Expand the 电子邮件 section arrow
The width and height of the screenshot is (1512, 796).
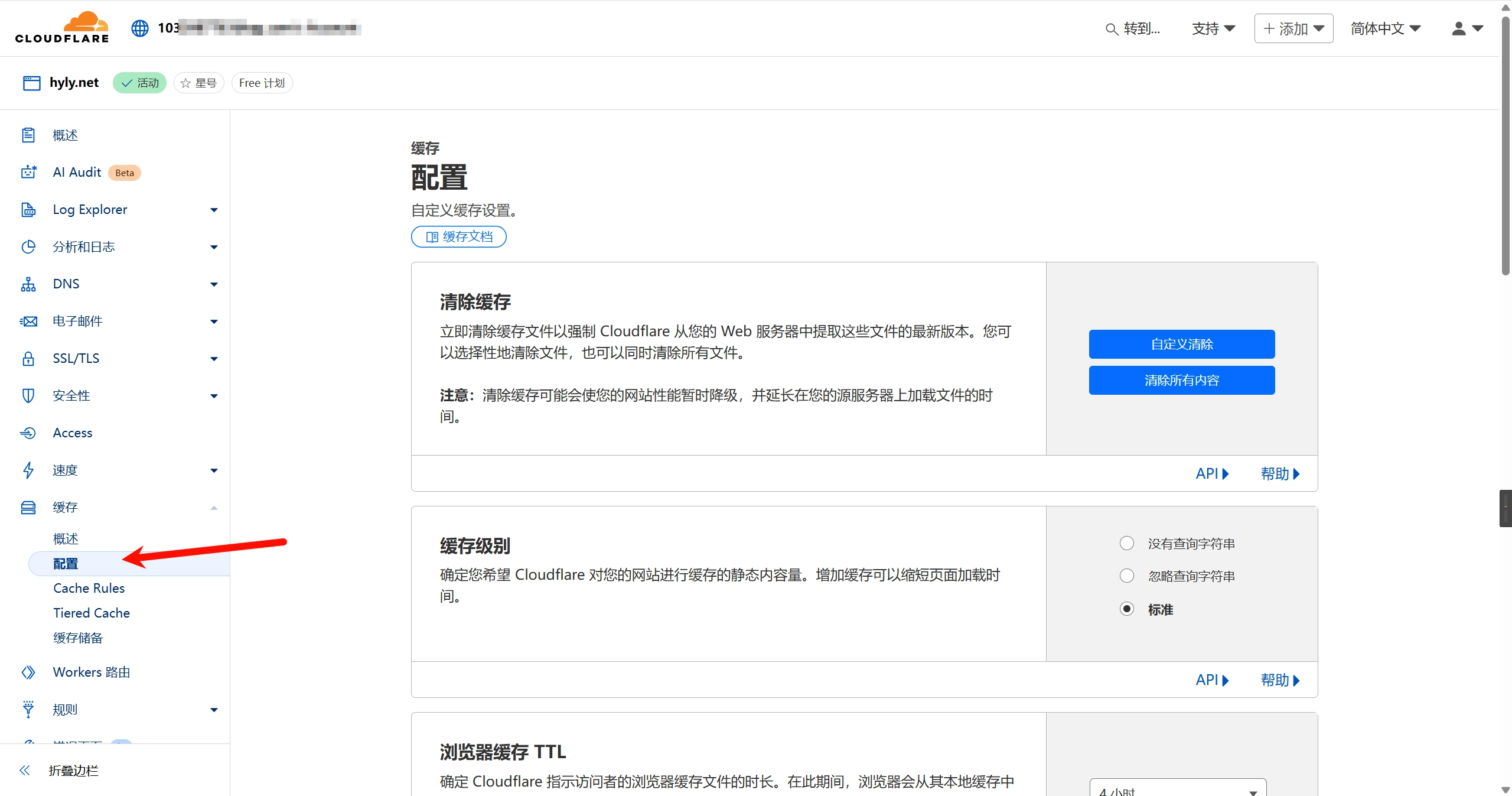(x=214, y=321)
